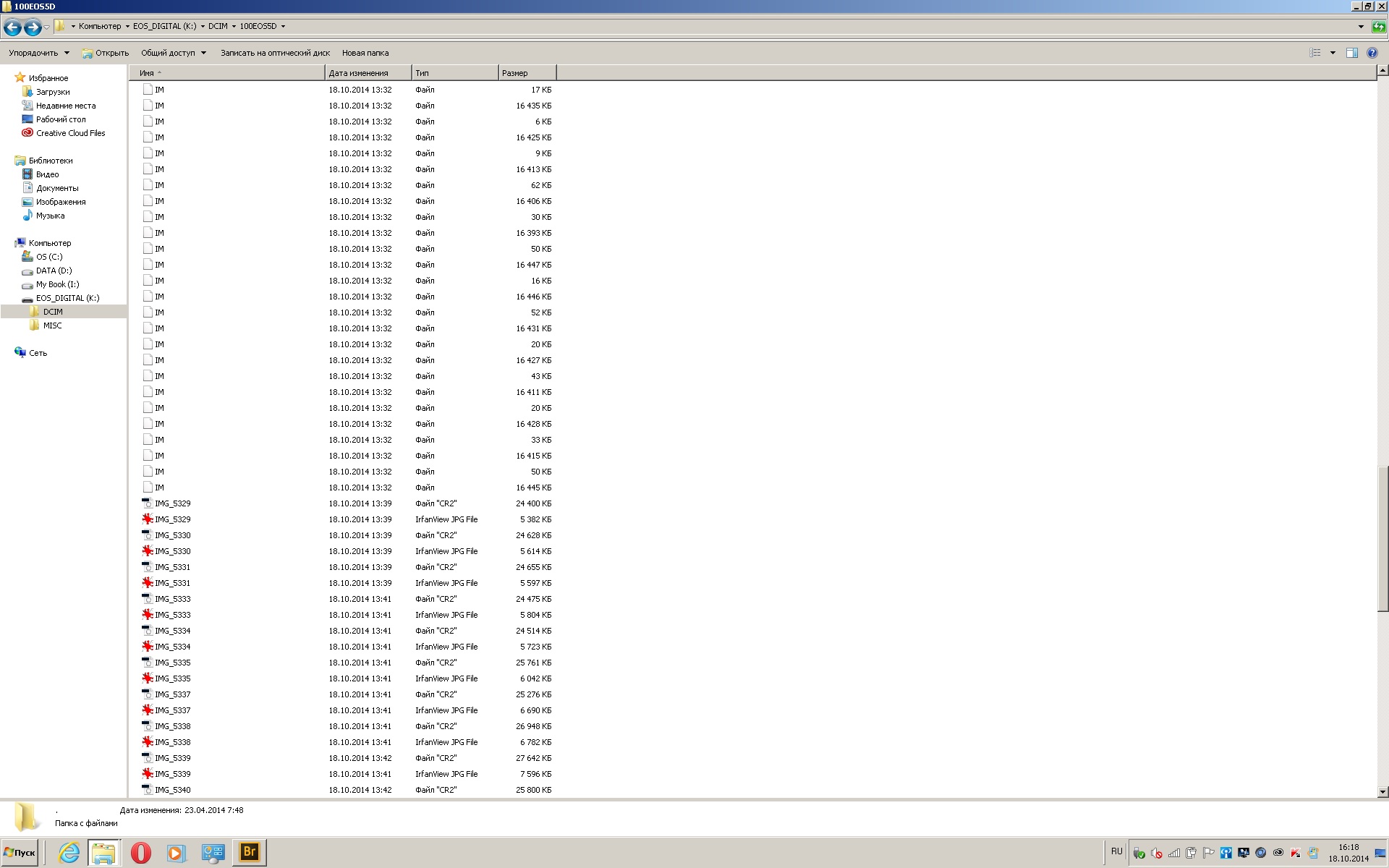Open Creative Cloud Files in Favorites

tap(70, 133)
